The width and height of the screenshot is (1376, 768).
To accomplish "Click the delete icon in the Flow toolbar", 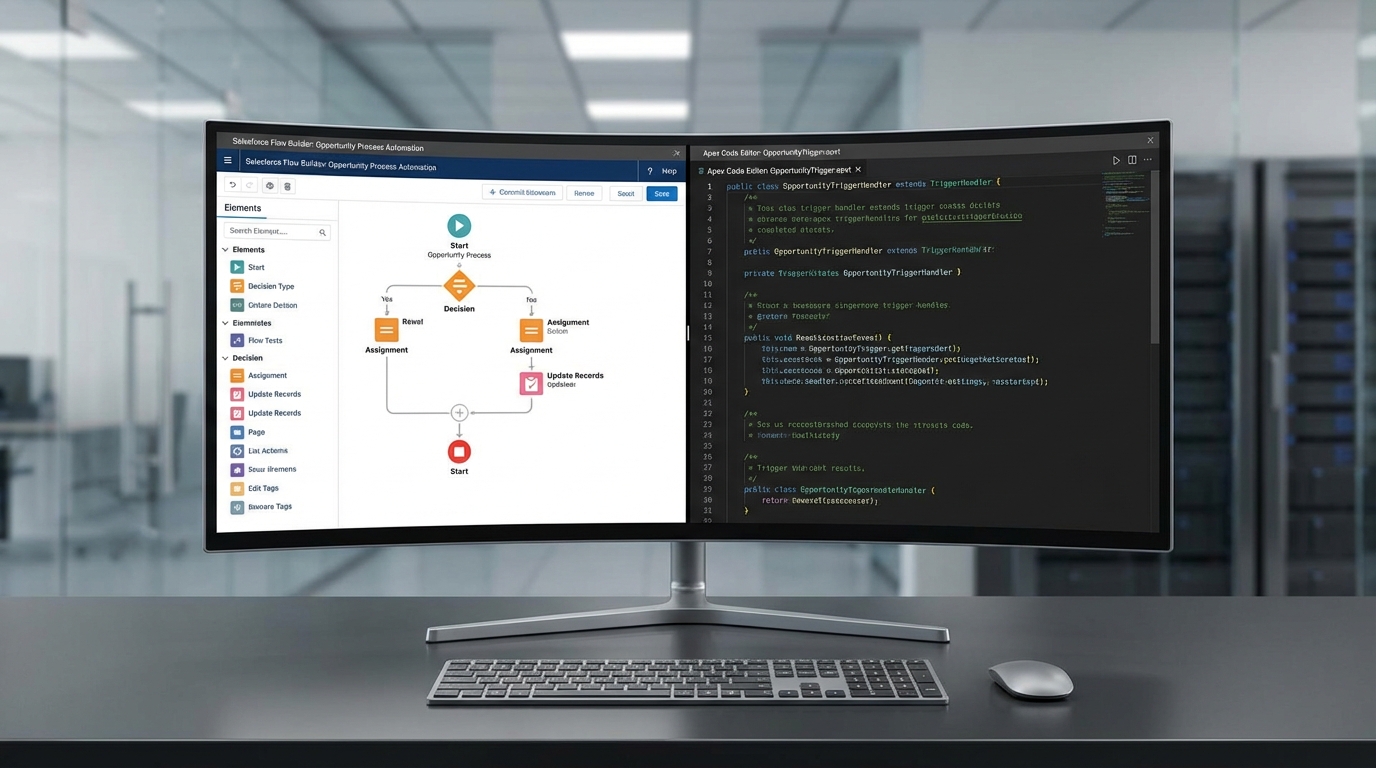I will point(287,185).
